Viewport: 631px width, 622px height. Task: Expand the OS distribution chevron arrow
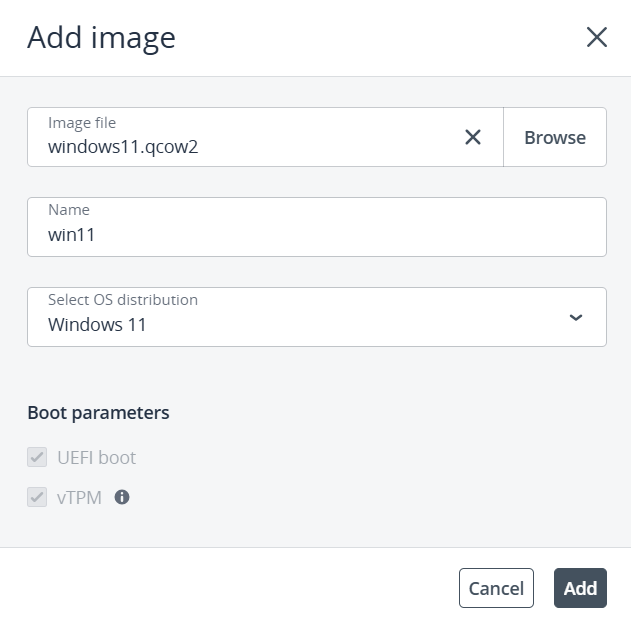click(576, 317)
